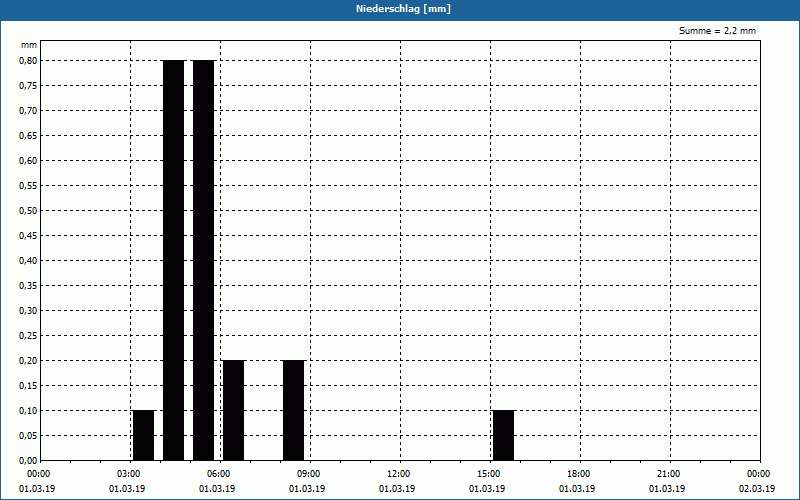Click the 0,50 y-axis value
Screen dimensions: 800x500
[x=28, y=211]
